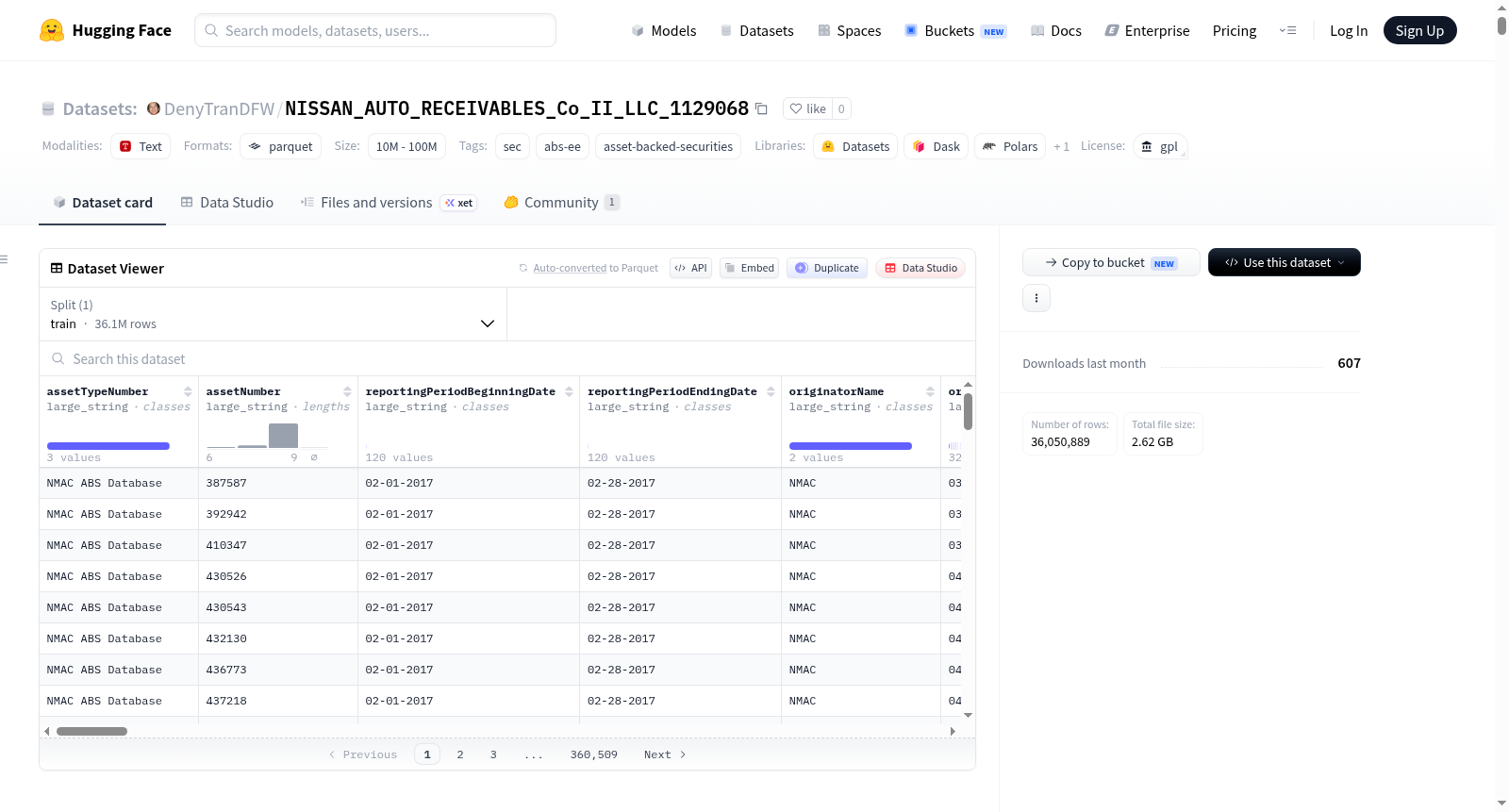Click the Dataset Viewer table icon

[x=57, y=269]
